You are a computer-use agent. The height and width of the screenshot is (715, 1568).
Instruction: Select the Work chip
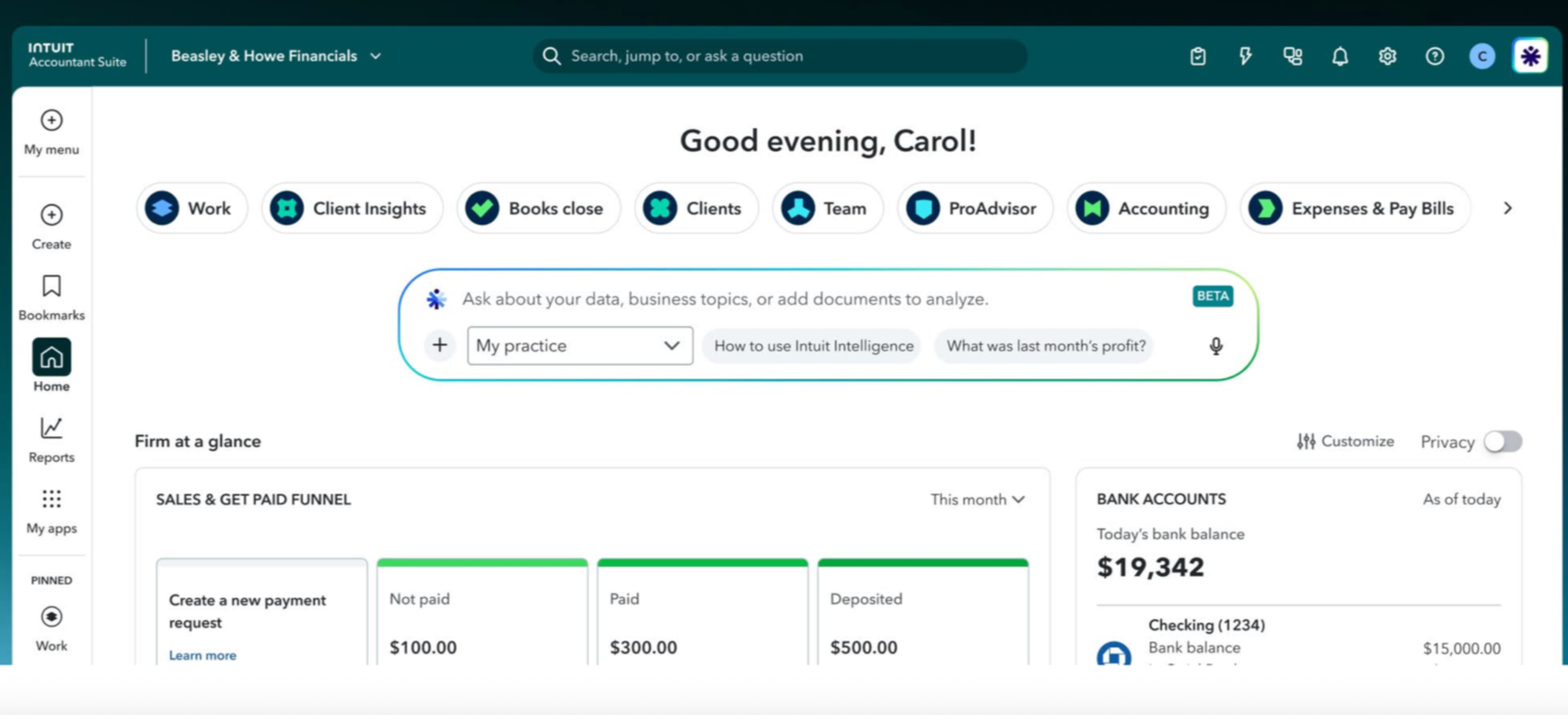[x=192, y=209]
